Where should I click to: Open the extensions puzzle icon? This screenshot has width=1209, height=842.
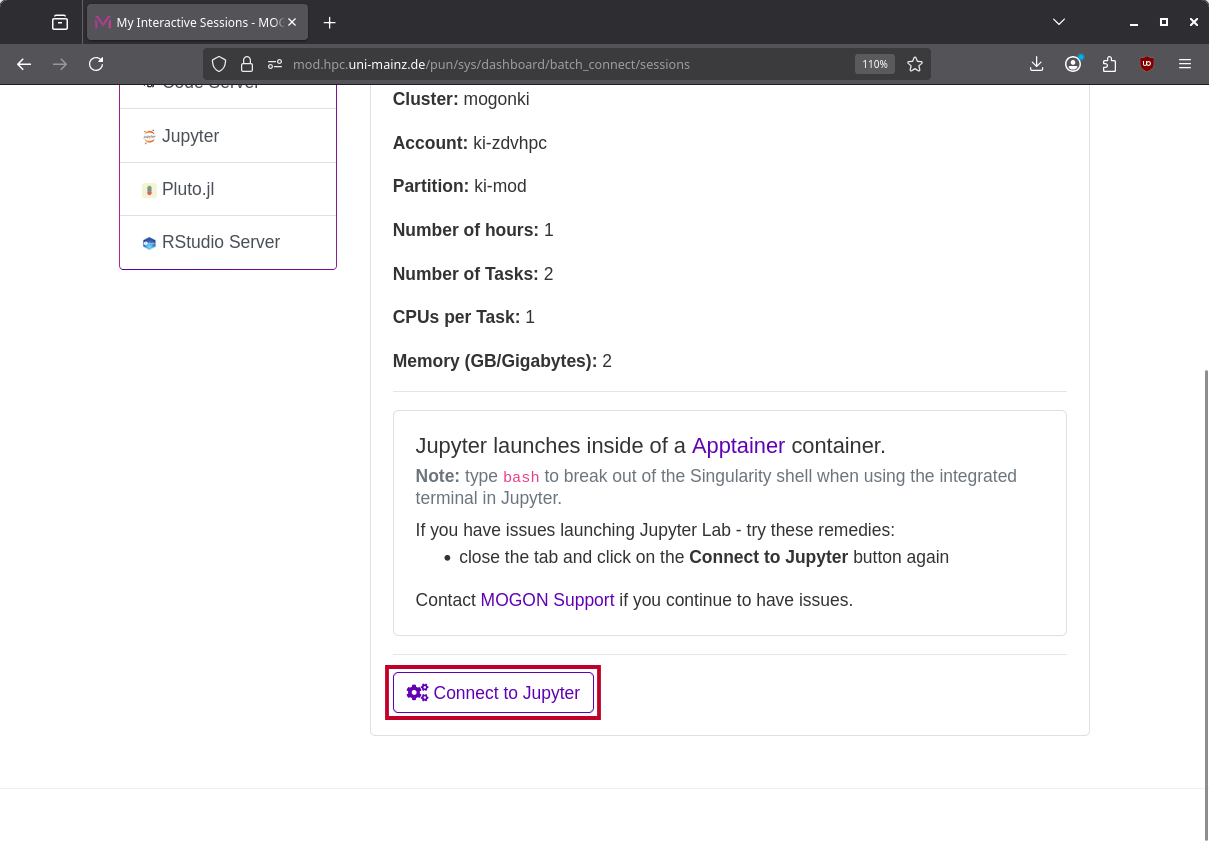pyautogui.click(x=1109, y=64)
